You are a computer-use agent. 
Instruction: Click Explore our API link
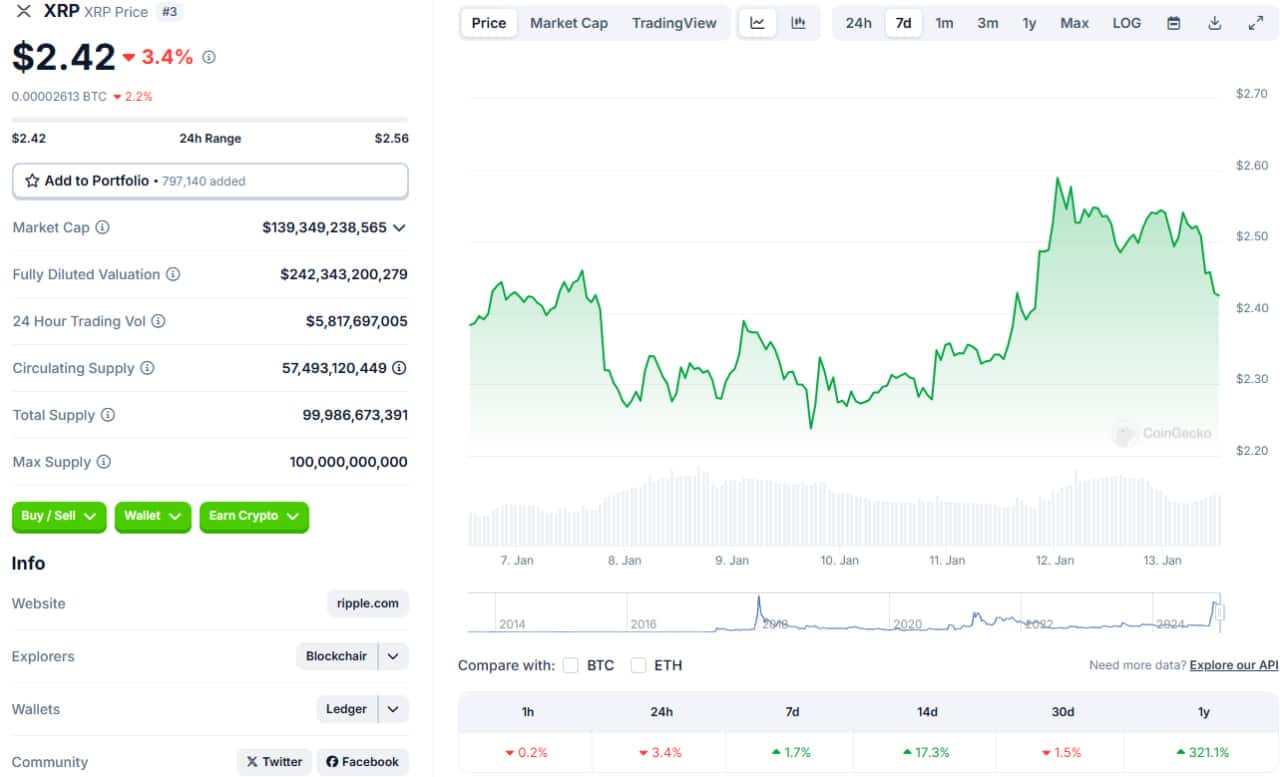pos(1234,665)
